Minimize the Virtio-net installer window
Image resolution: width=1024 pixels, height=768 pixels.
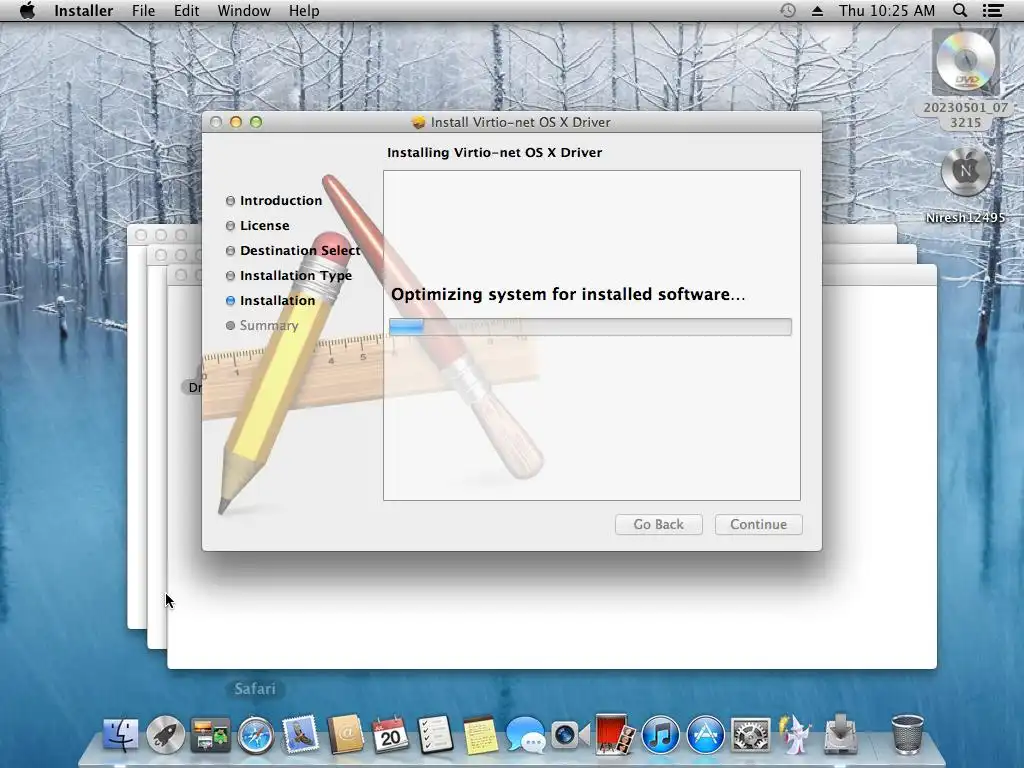click(236, 122)
